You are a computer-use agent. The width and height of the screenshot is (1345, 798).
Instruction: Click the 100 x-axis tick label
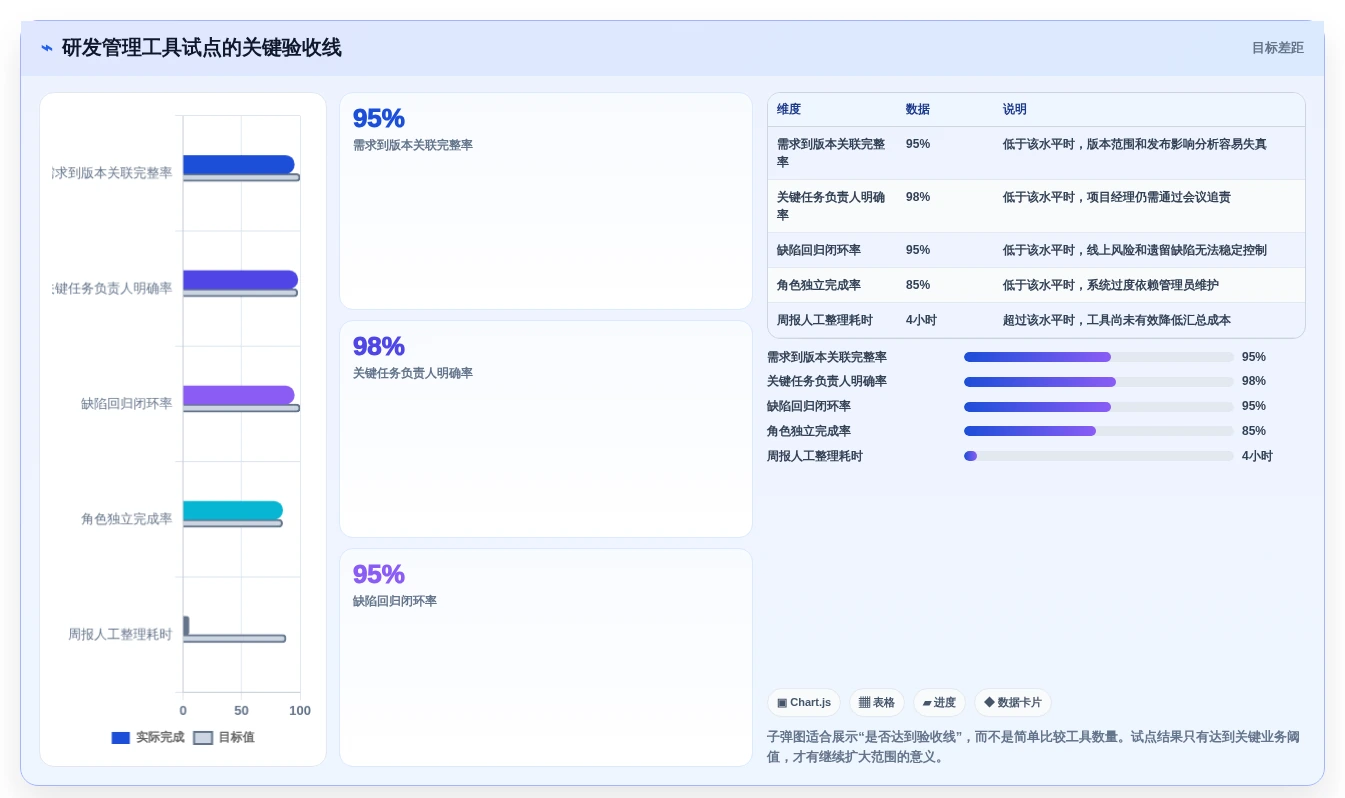coord(300,711)
